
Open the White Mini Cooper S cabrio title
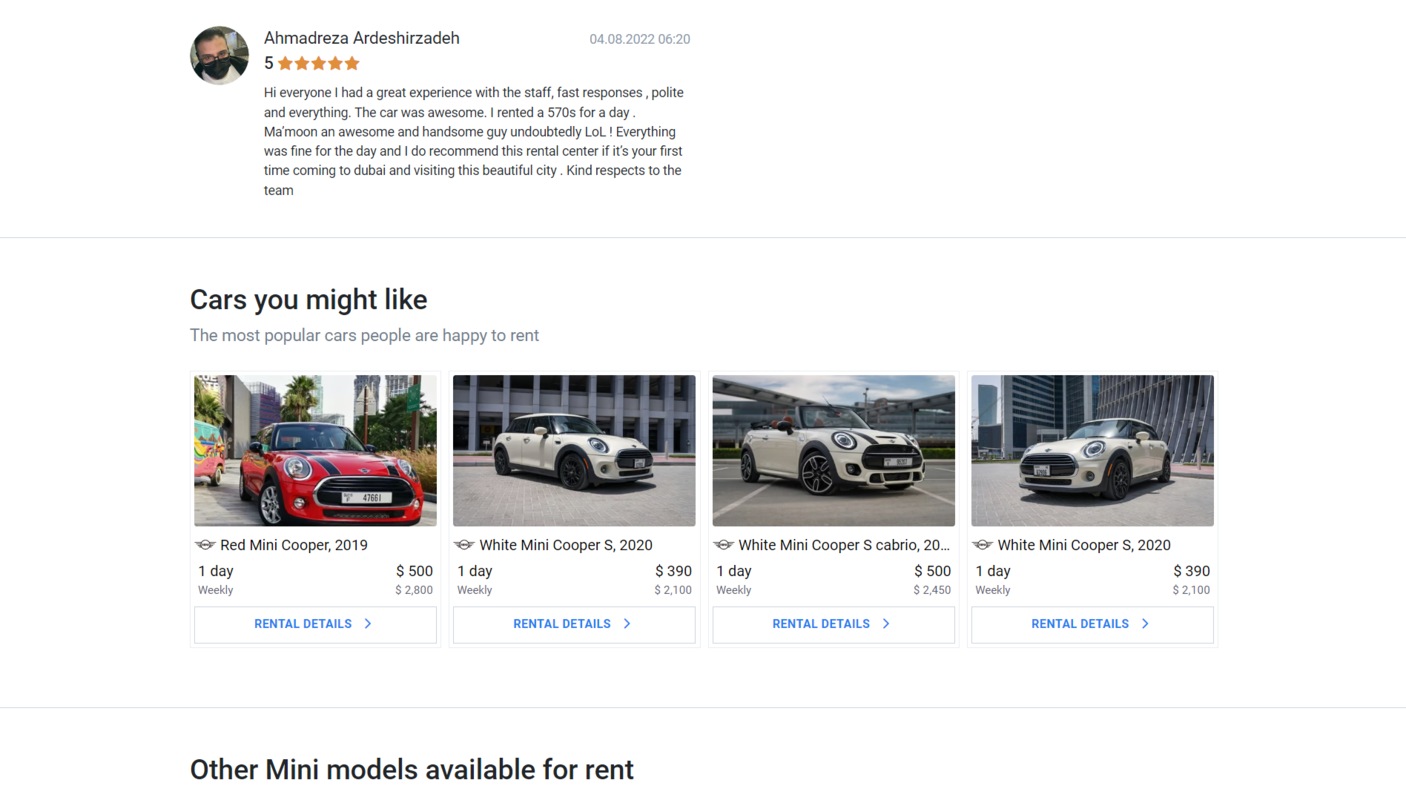(x=844, y=545)
